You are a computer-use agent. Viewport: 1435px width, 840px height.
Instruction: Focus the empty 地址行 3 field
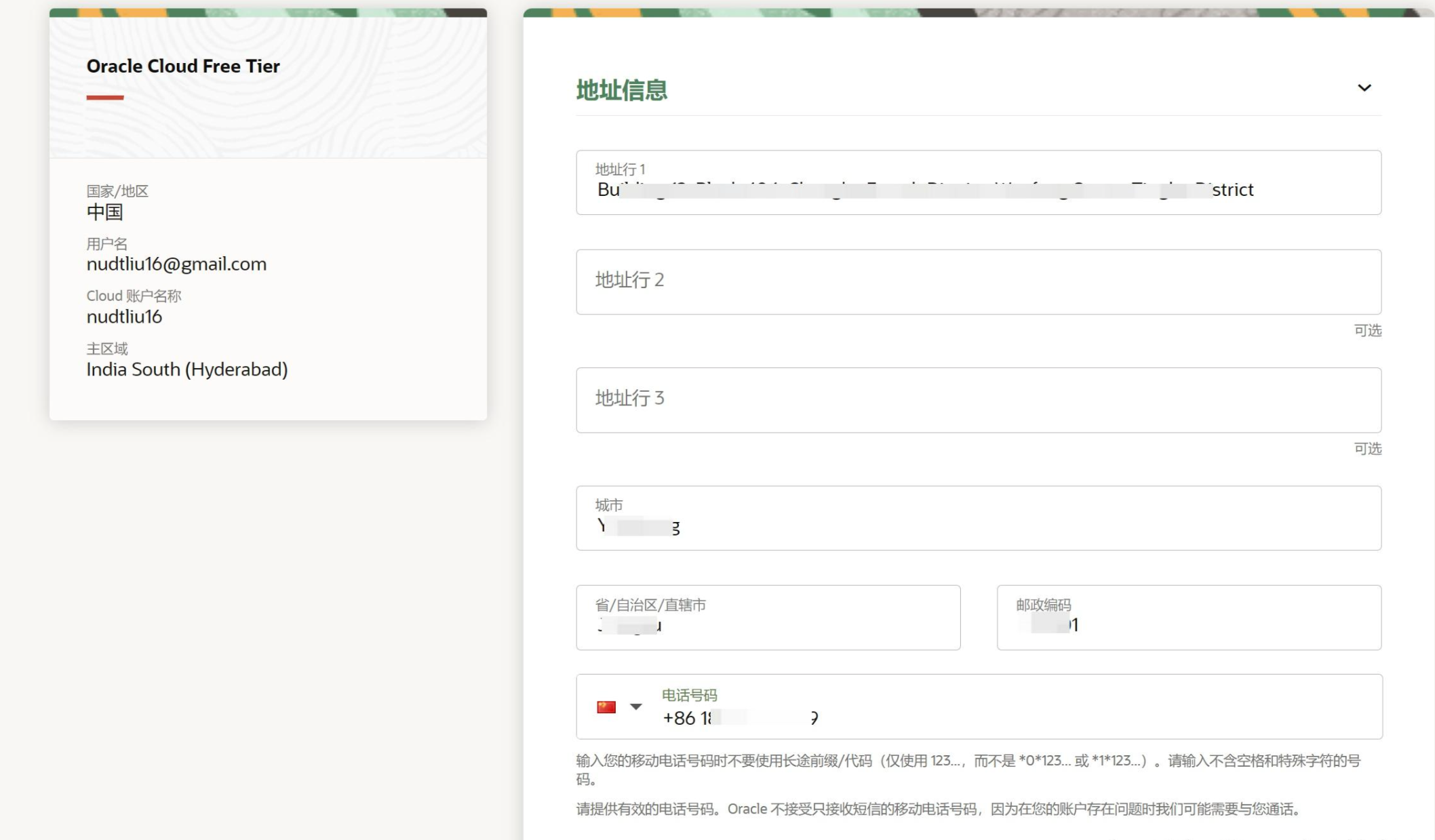pyautogui.click(x=978, y=399)
